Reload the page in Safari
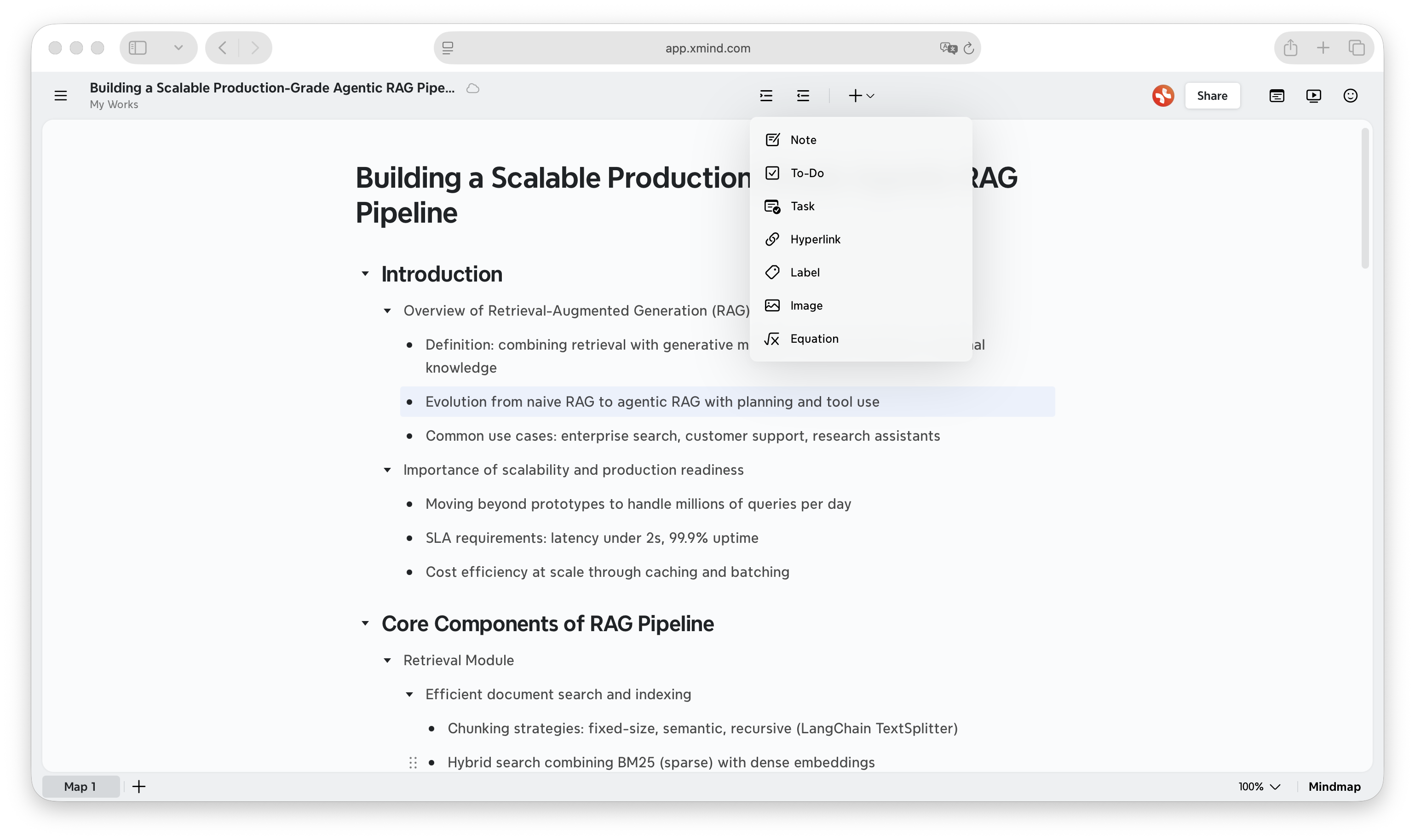The height and width of the screenshot is (840, 1415). (x=968, y=48)
